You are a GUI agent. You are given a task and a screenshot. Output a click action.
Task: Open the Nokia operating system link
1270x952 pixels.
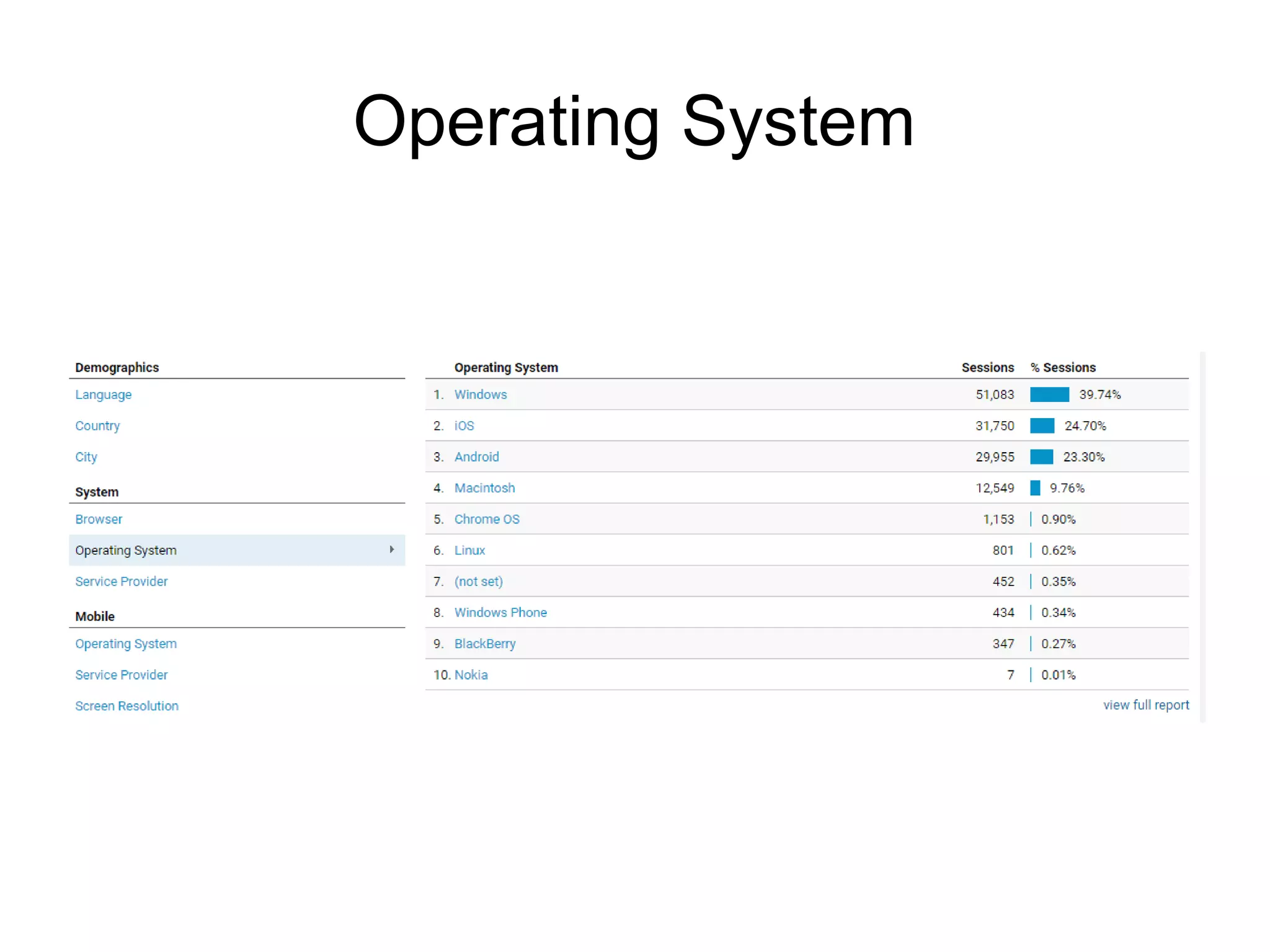point(471,675)
